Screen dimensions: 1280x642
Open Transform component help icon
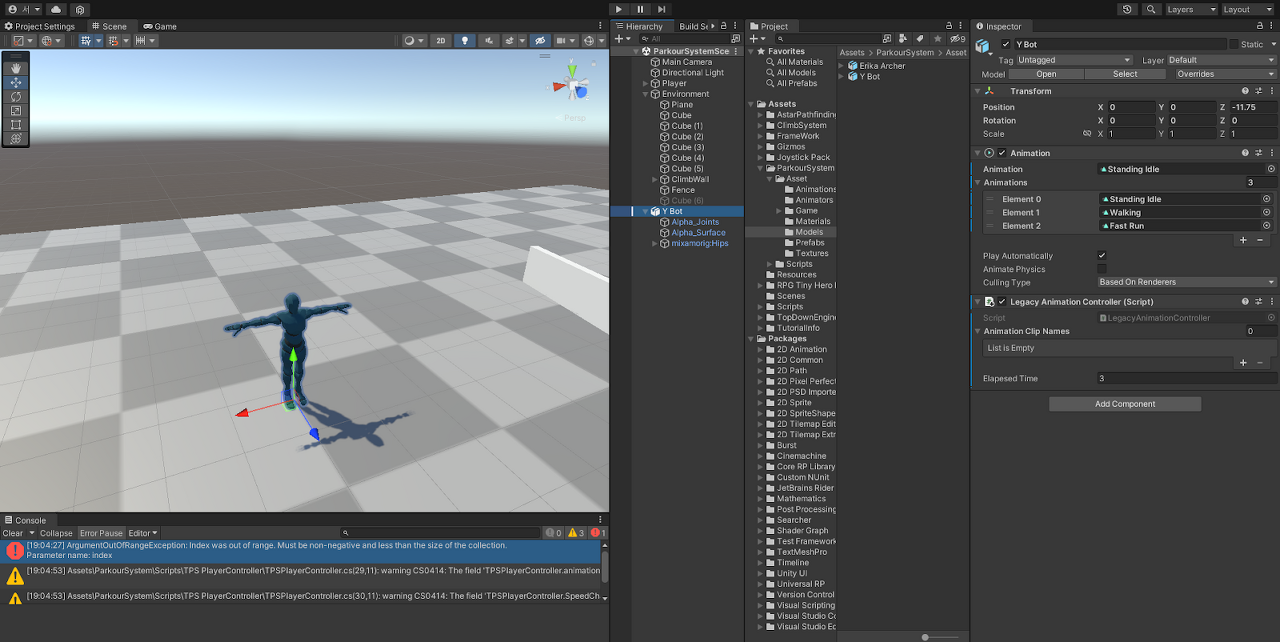pos(1246,91)
